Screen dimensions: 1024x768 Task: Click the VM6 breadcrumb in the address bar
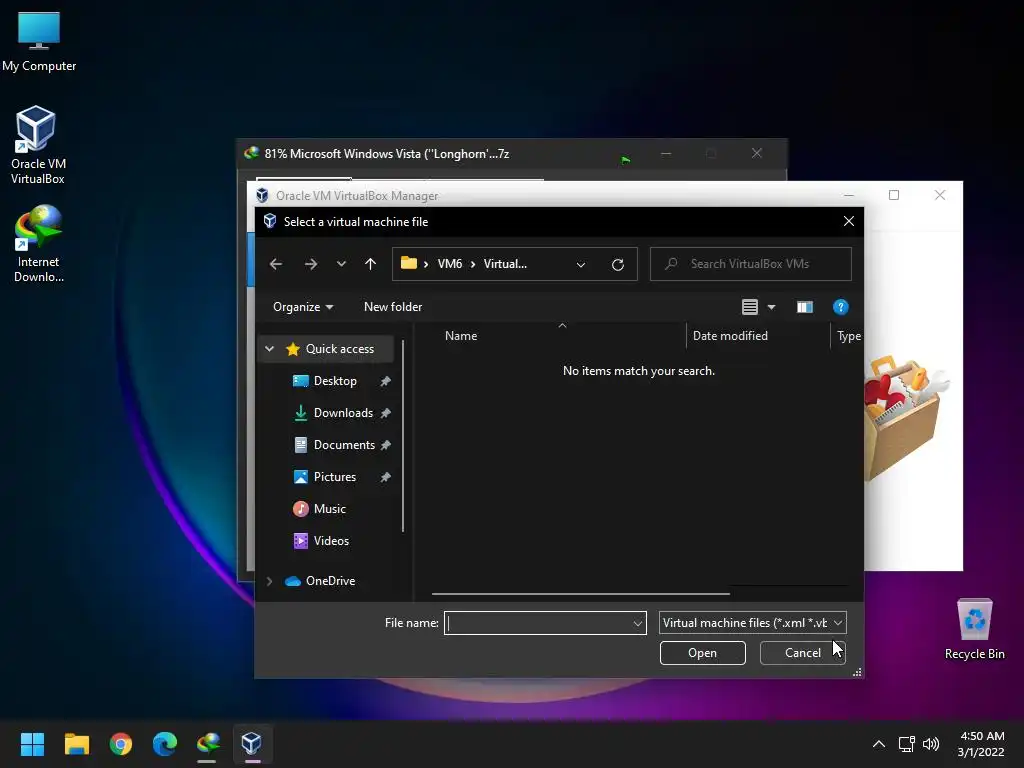point(450,264)
